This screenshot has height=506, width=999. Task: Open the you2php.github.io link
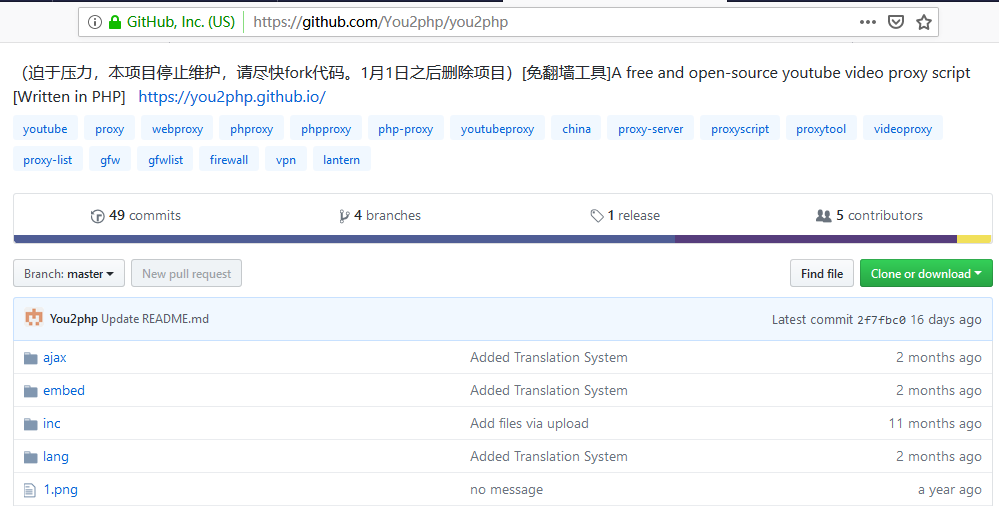[x=232, y=97]
